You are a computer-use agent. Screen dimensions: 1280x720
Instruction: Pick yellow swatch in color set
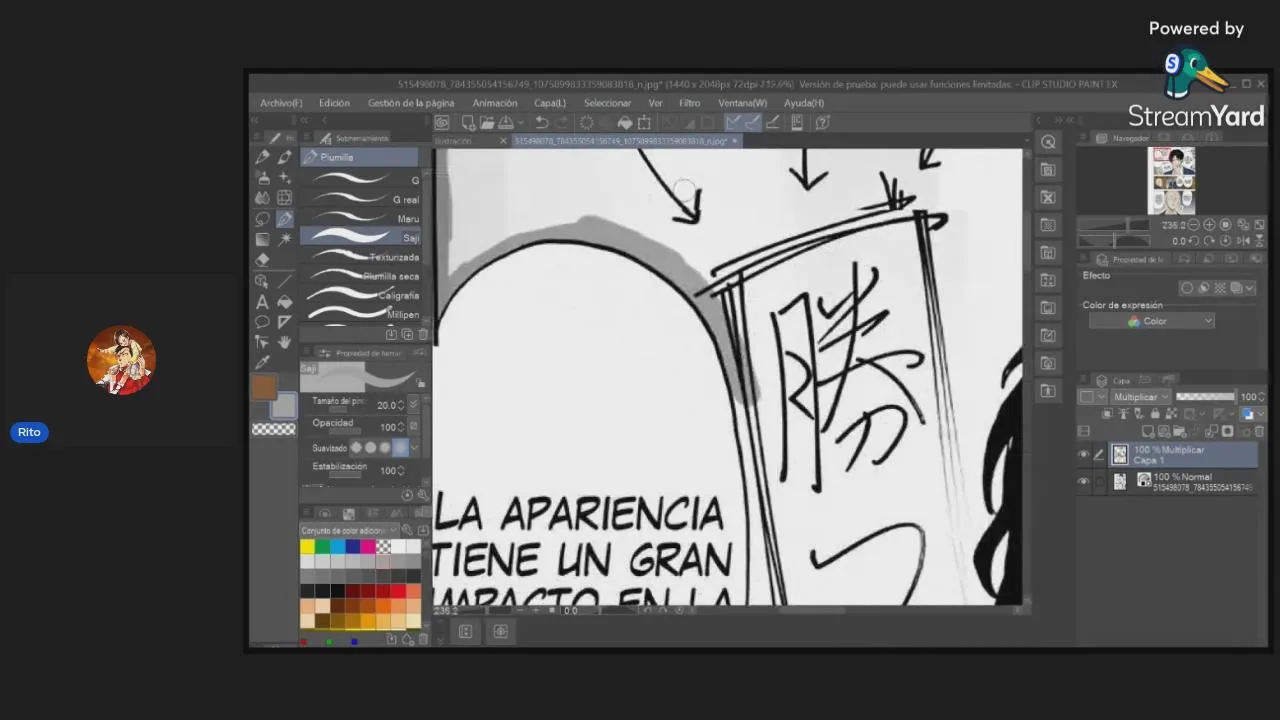coord(307,547)
